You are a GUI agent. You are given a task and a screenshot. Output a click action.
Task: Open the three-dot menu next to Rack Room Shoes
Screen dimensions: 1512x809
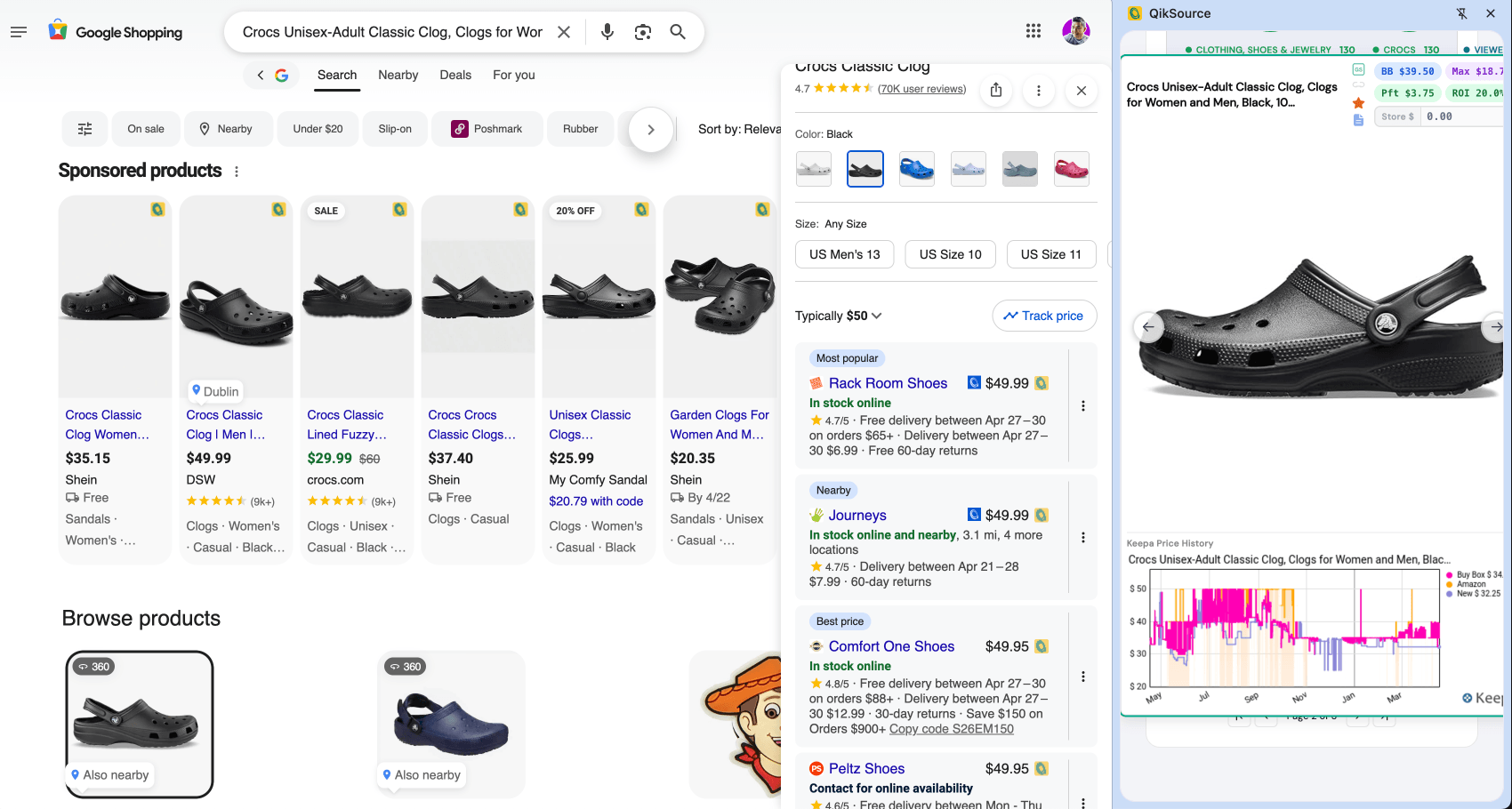point(1083,405)
